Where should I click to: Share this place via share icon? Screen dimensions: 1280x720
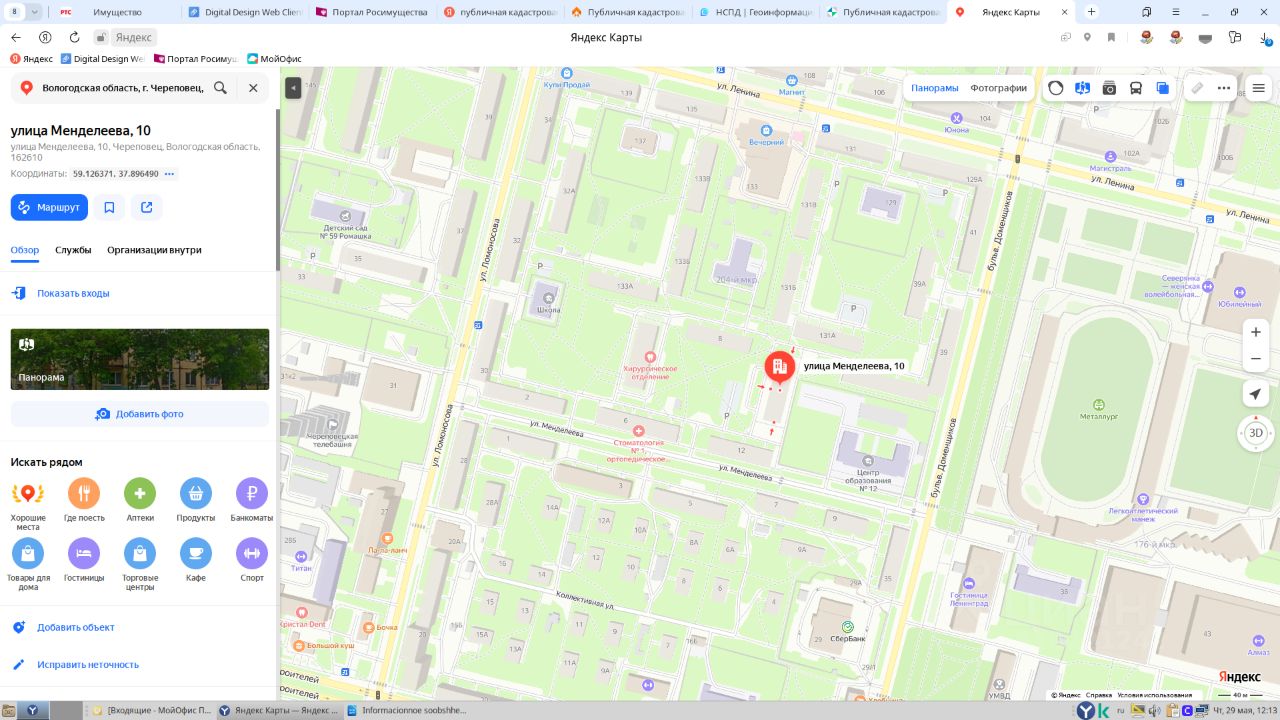(147, 207)
